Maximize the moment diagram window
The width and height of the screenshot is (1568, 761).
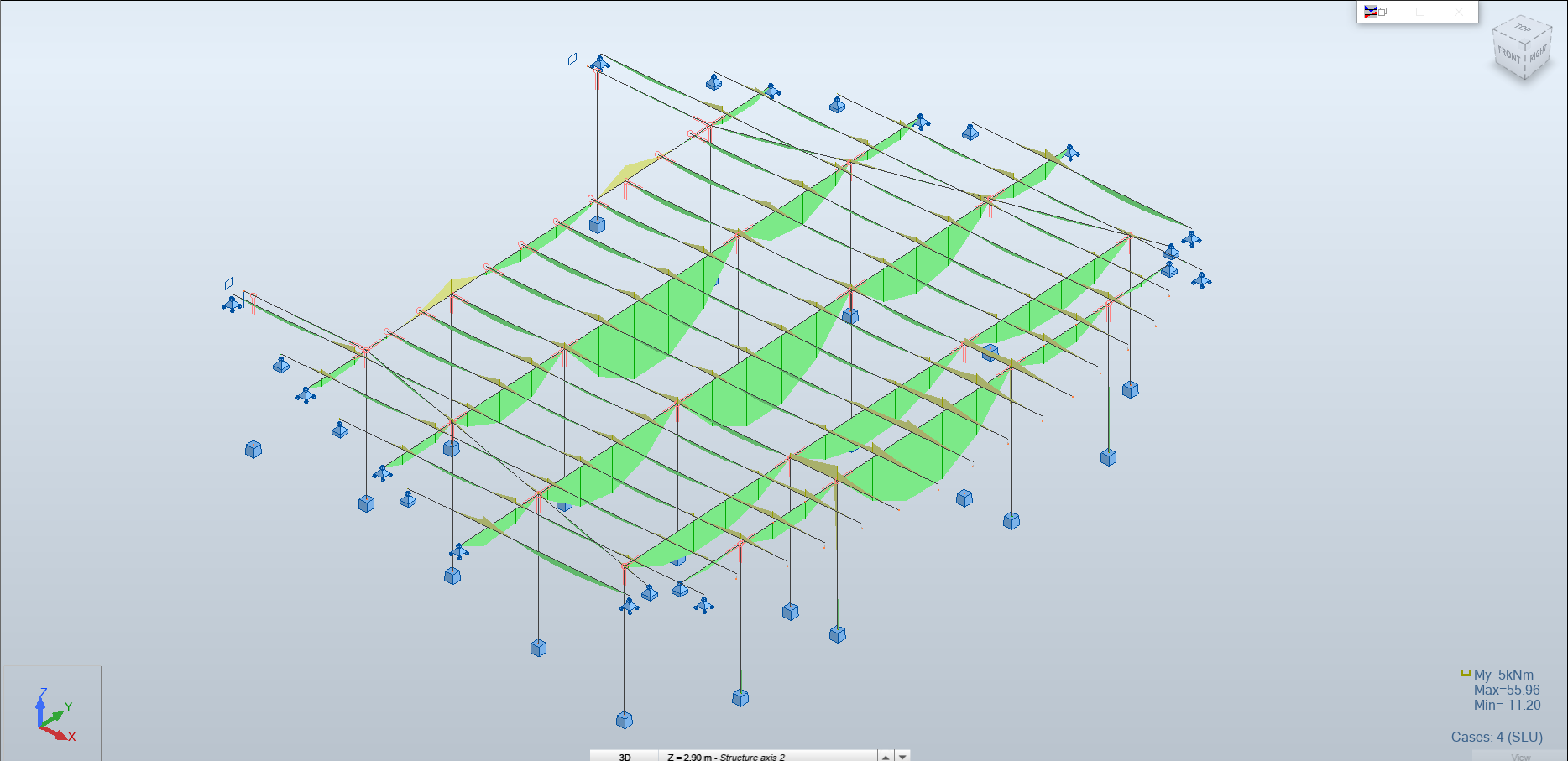1419,11
